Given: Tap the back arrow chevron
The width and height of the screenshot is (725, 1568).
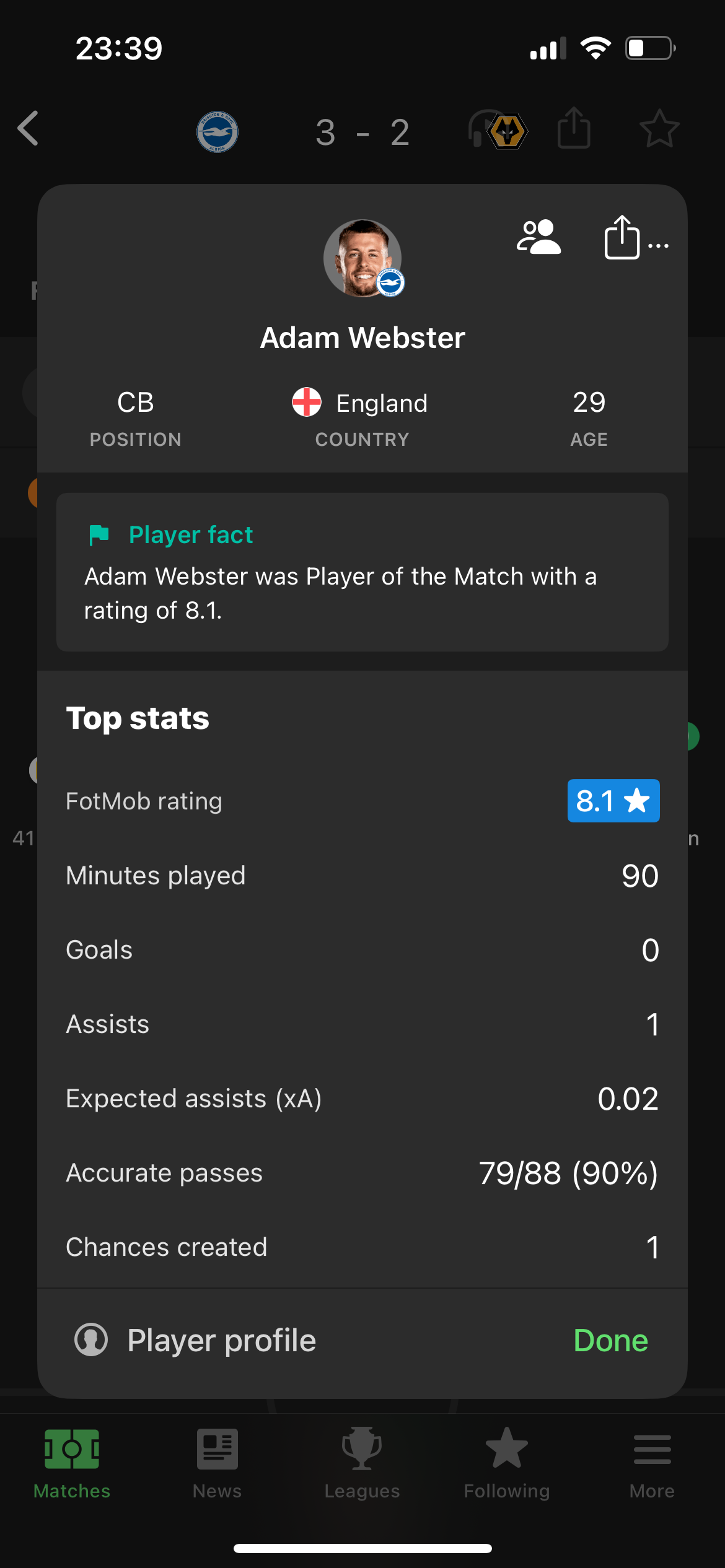Looking at the screenshot, I should [x=29, y=129].
